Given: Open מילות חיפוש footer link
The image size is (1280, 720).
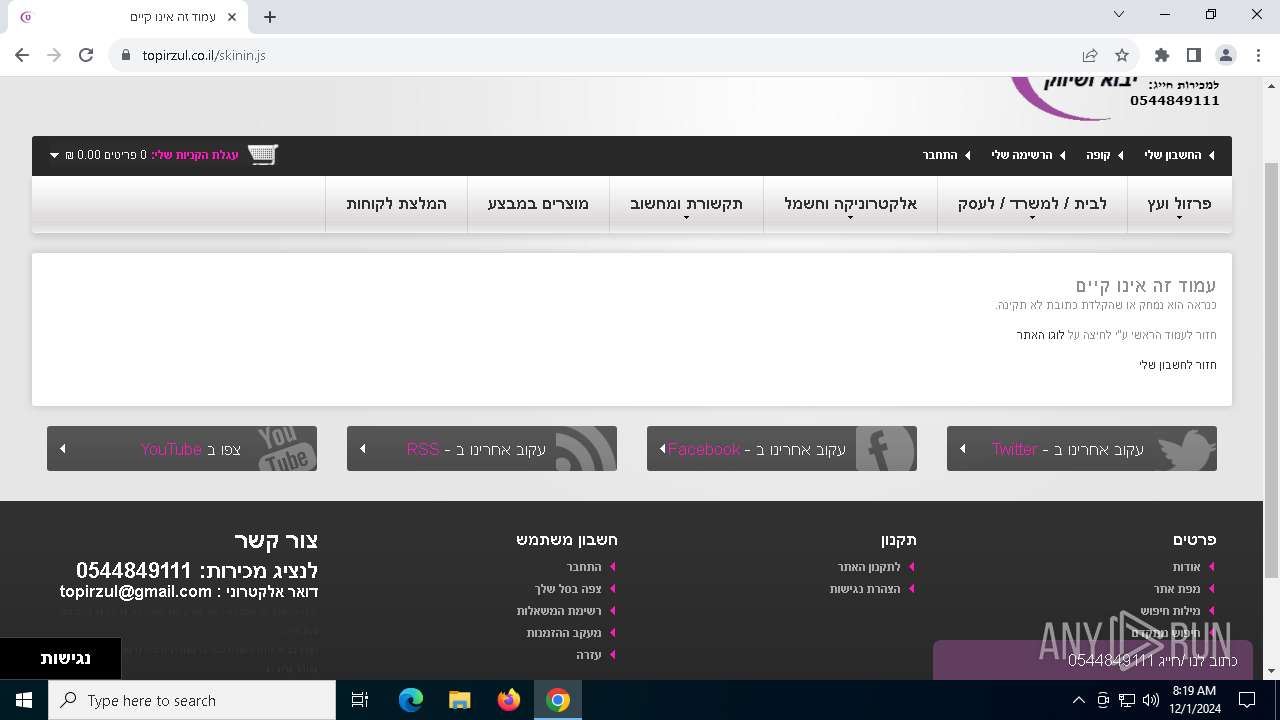Looking at the screenshot, I should click(x=1170, y=611).
